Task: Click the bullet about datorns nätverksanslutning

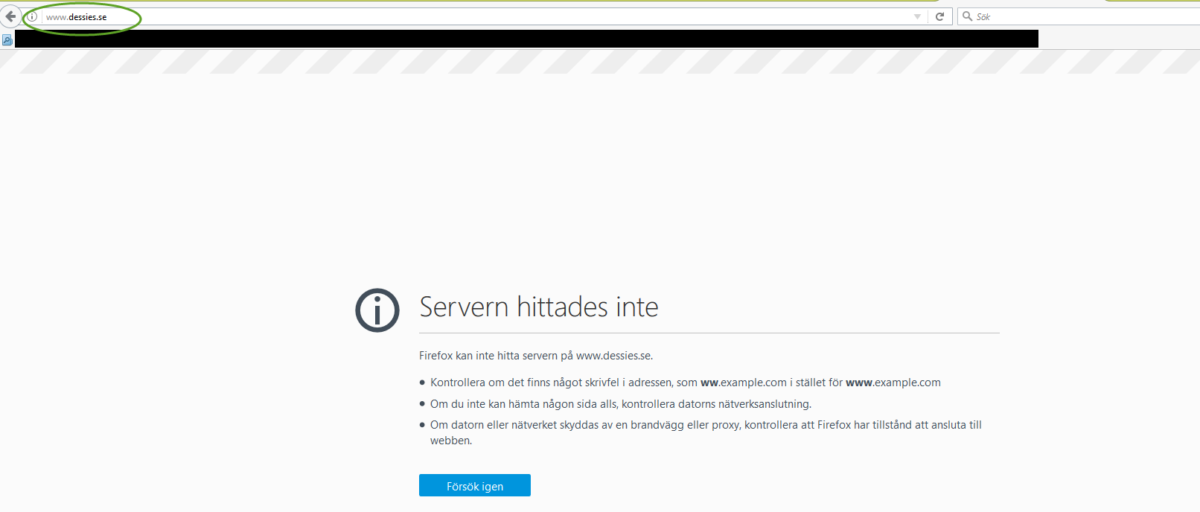Action: click(x=621, y=404)
